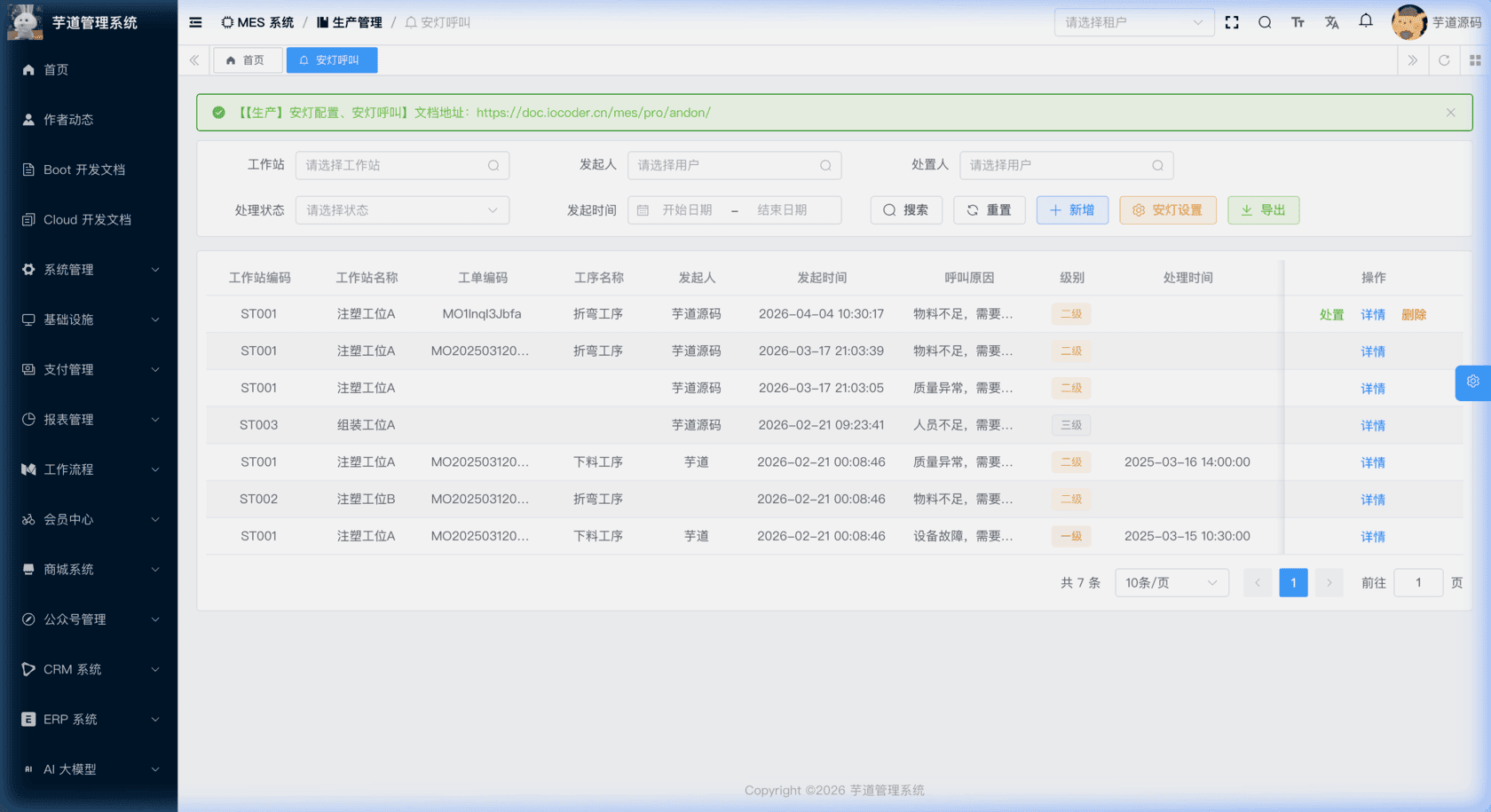Open the font size adjustment icon

pos(1298,22)
